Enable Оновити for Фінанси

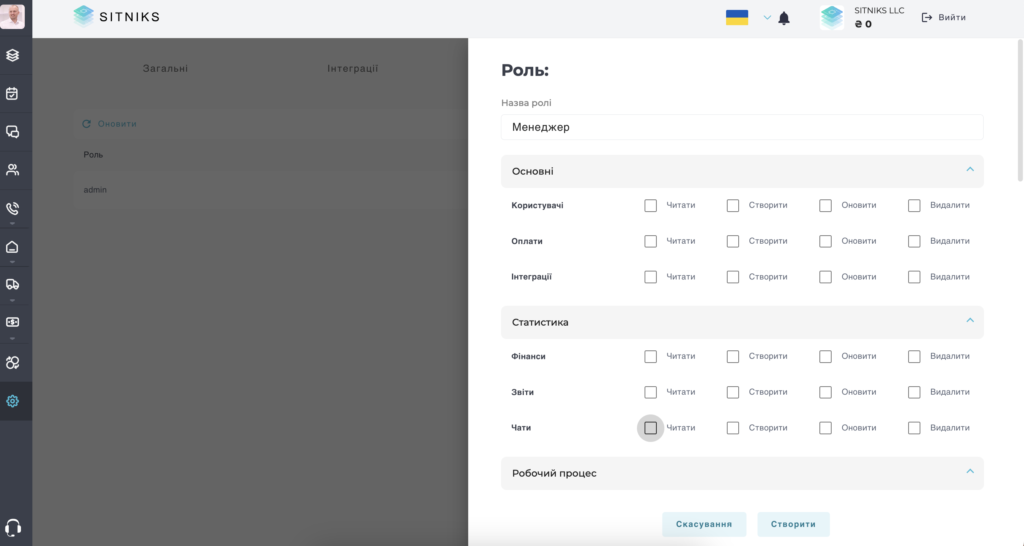[x=825, y=356]
